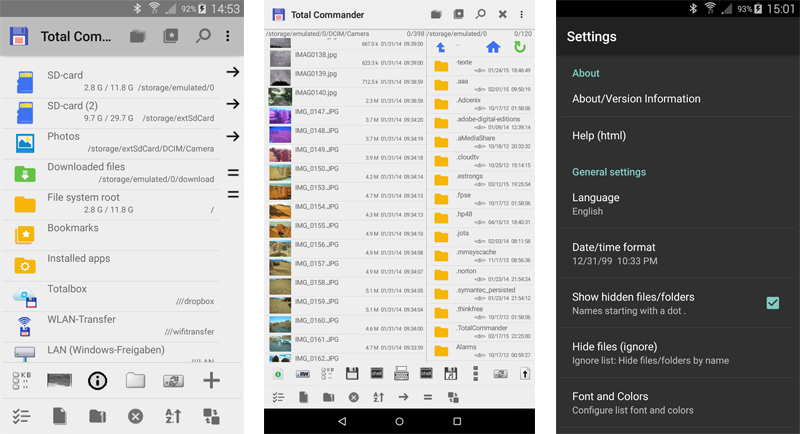This screenshot has height=434, width=800.
Task: Open the Totalbox dropbox plugin entry
Action: pos(111,296)
